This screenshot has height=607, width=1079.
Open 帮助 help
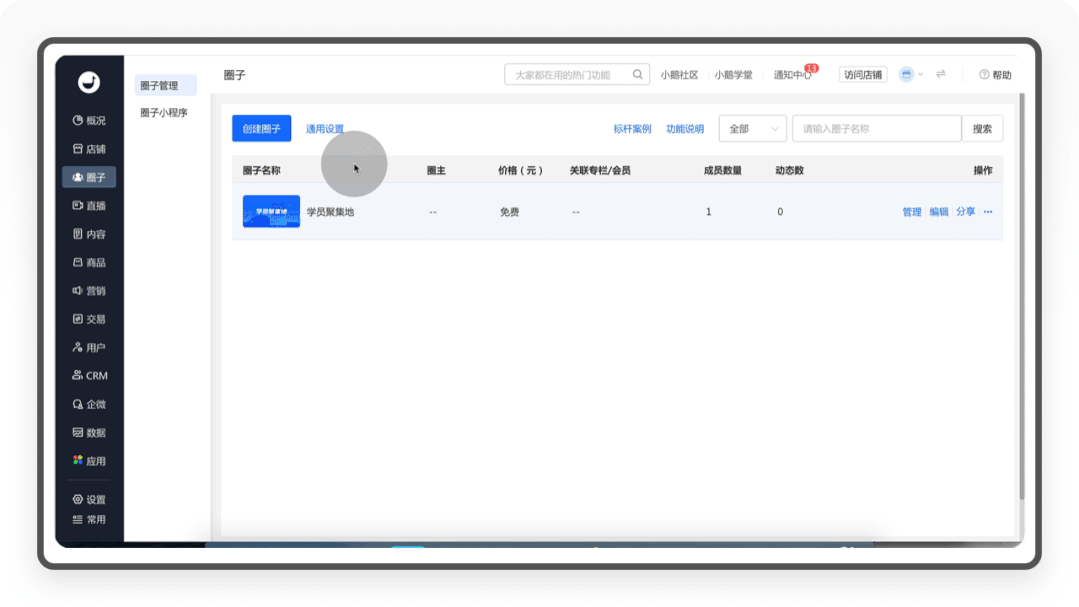point(995,75)
